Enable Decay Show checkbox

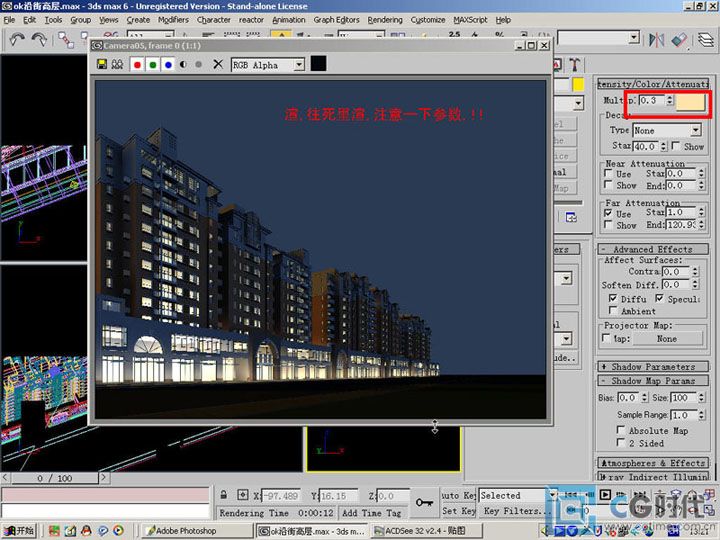(x=675, y=146)
